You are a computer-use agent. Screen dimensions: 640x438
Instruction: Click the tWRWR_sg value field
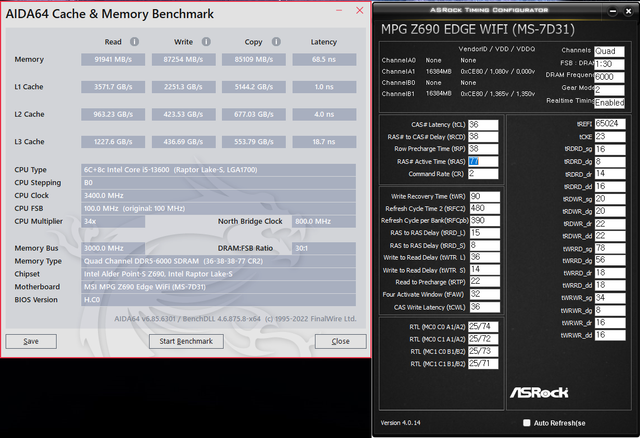pos(610,298)
